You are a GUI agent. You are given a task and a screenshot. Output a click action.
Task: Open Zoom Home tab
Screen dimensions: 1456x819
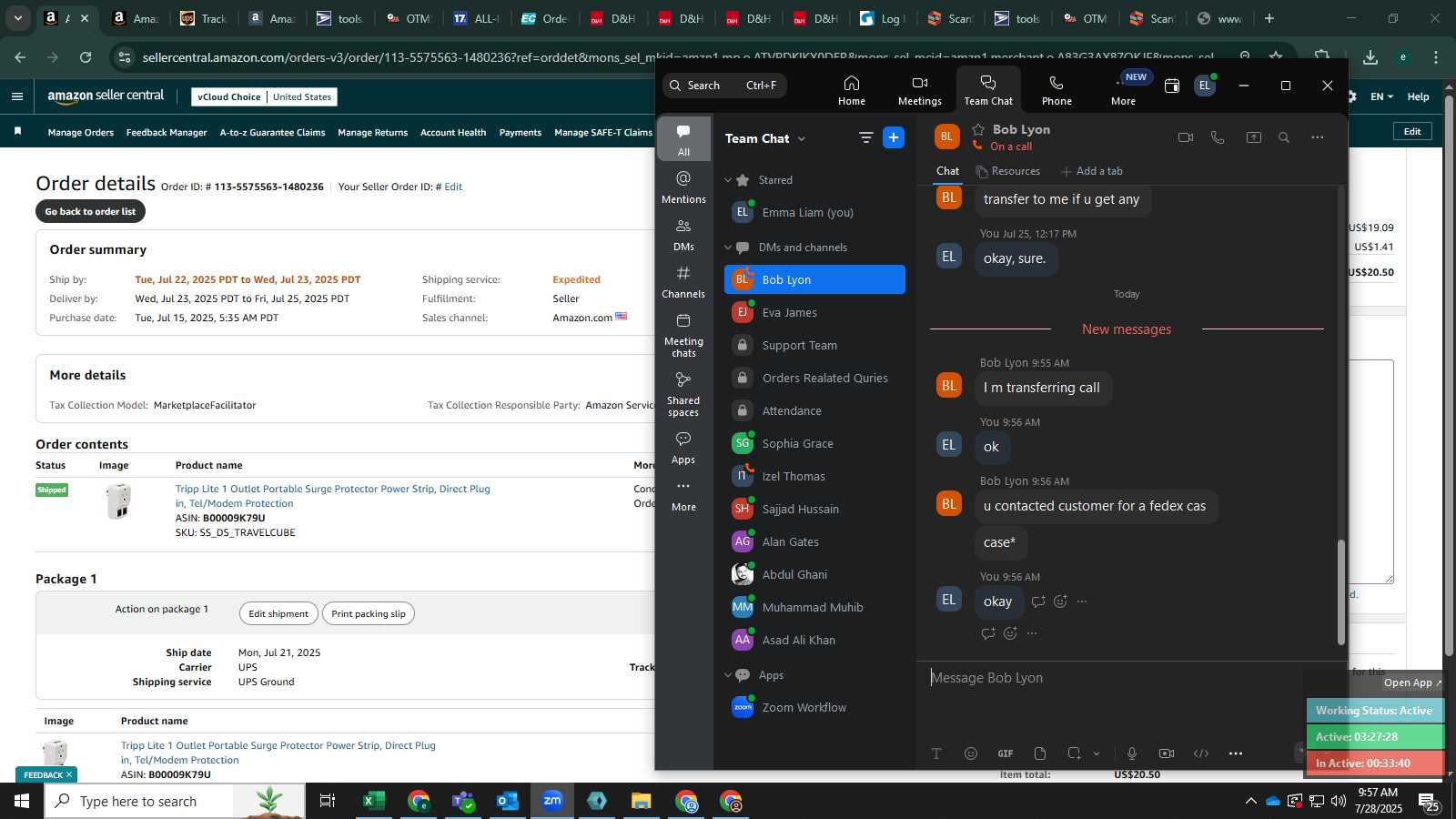pyautogui.click(x=851, y=90)
